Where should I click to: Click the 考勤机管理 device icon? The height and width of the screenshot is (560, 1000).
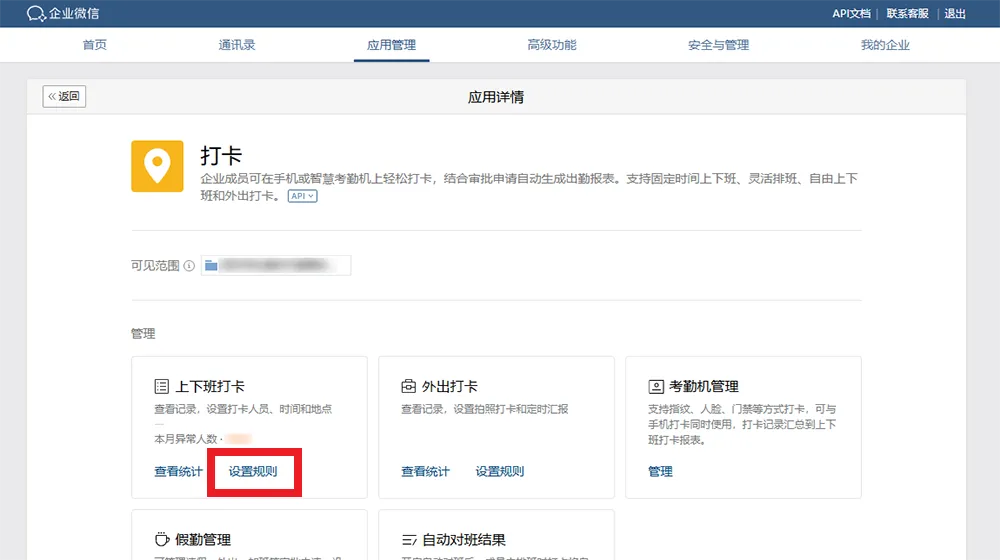pyautogui.click(x=656, y=387)
